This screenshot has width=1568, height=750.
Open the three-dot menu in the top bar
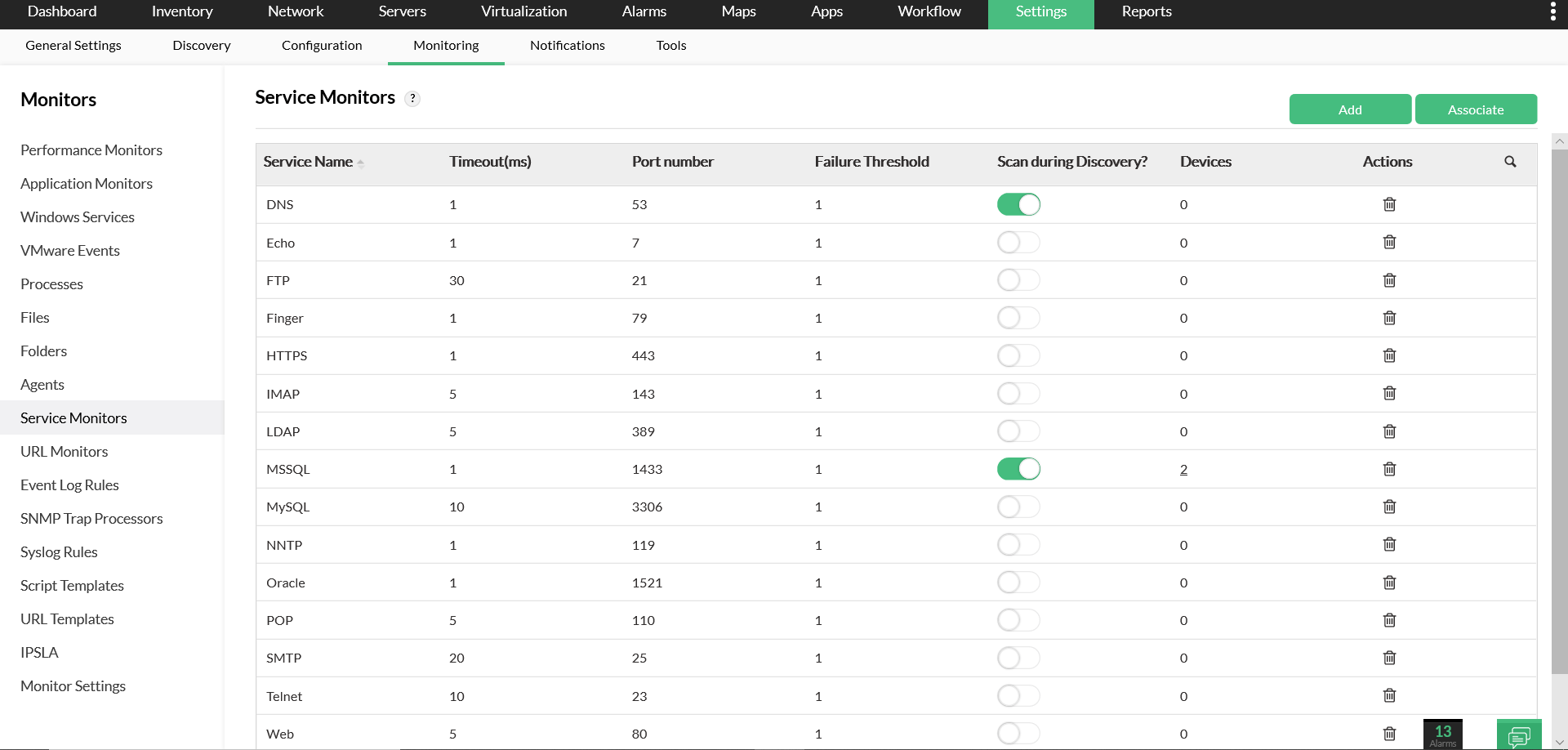(x=1554, y=11)
